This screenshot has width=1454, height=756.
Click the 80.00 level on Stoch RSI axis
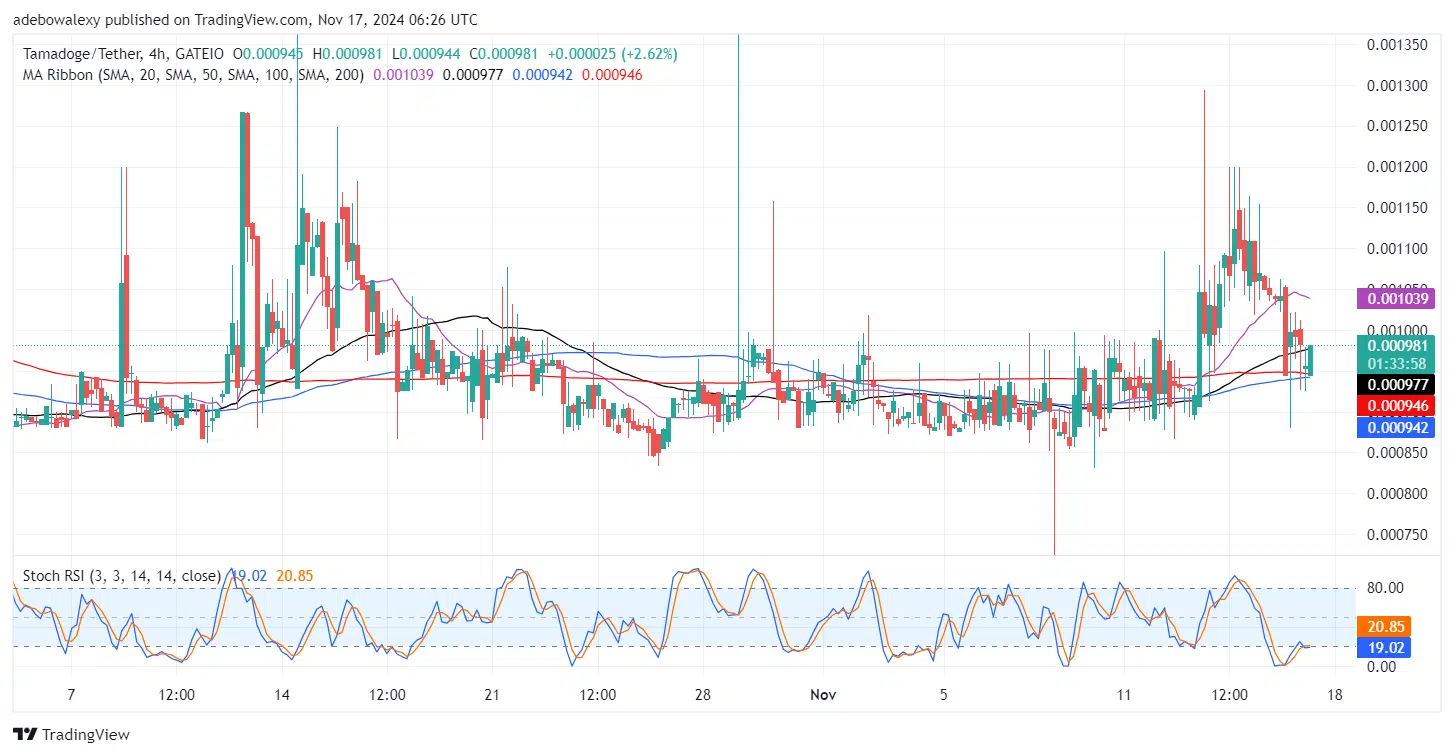pos(1387,587)
